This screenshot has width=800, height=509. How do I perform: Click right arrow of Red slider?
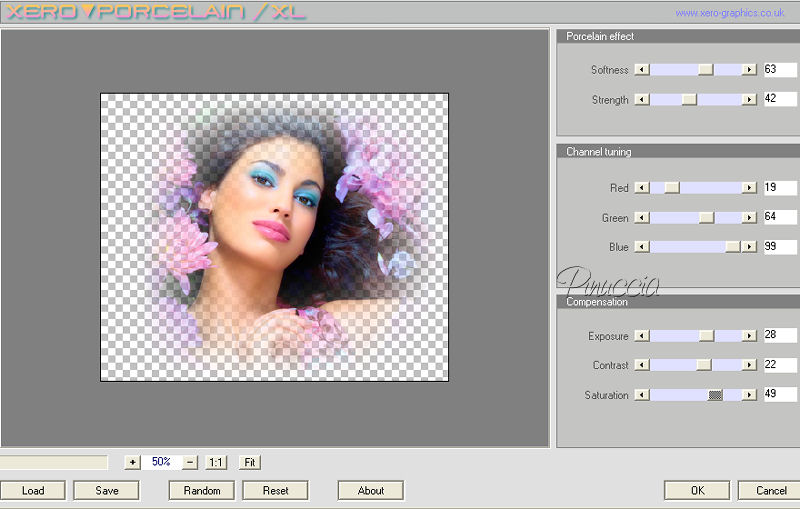tap(749, 188)
